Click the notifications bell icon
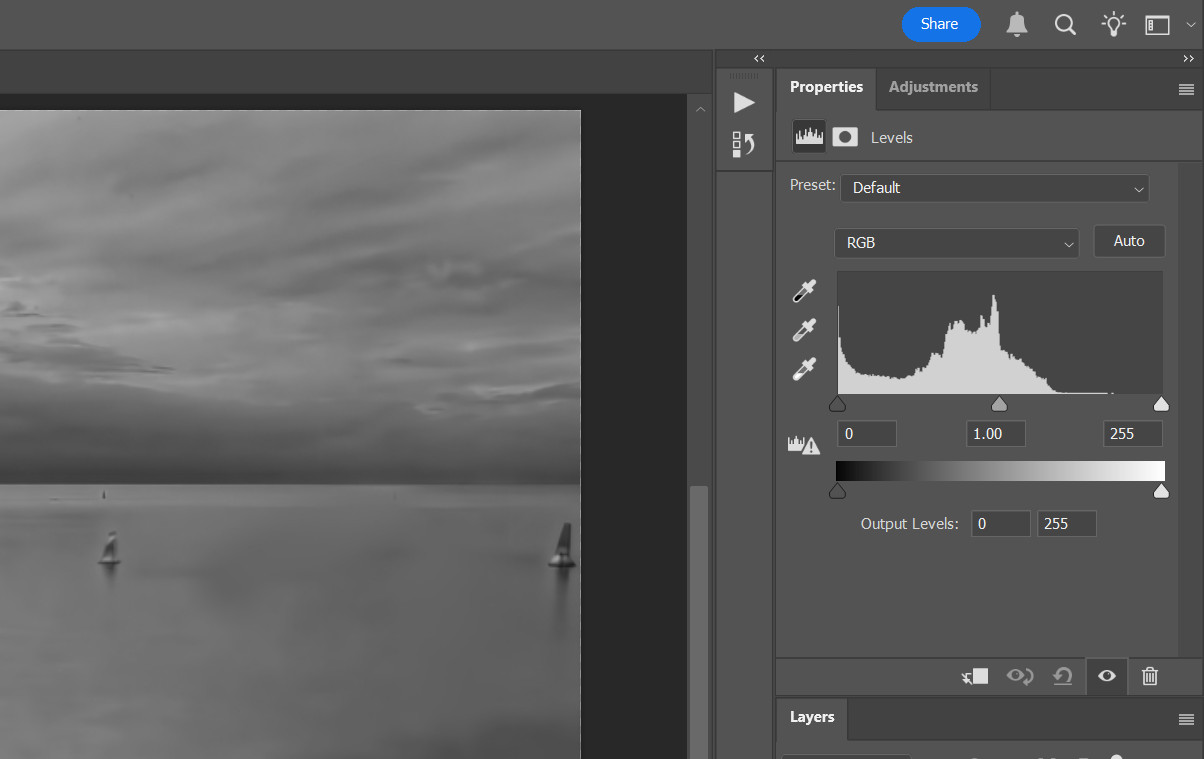The image size is (1204, 759). click(x=1017, y=25)
